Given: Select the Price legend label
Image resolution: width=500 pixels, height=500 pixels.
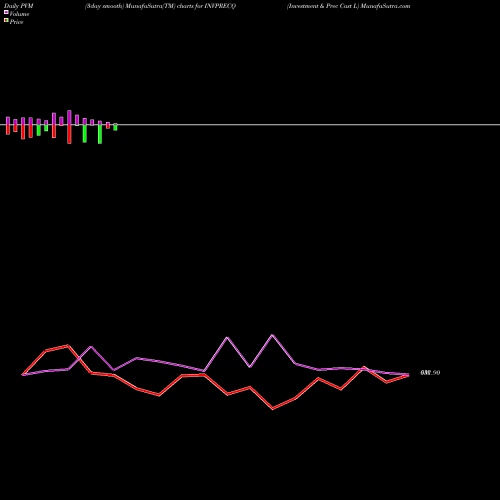Looking at the screenshot, I should point(16,22).
